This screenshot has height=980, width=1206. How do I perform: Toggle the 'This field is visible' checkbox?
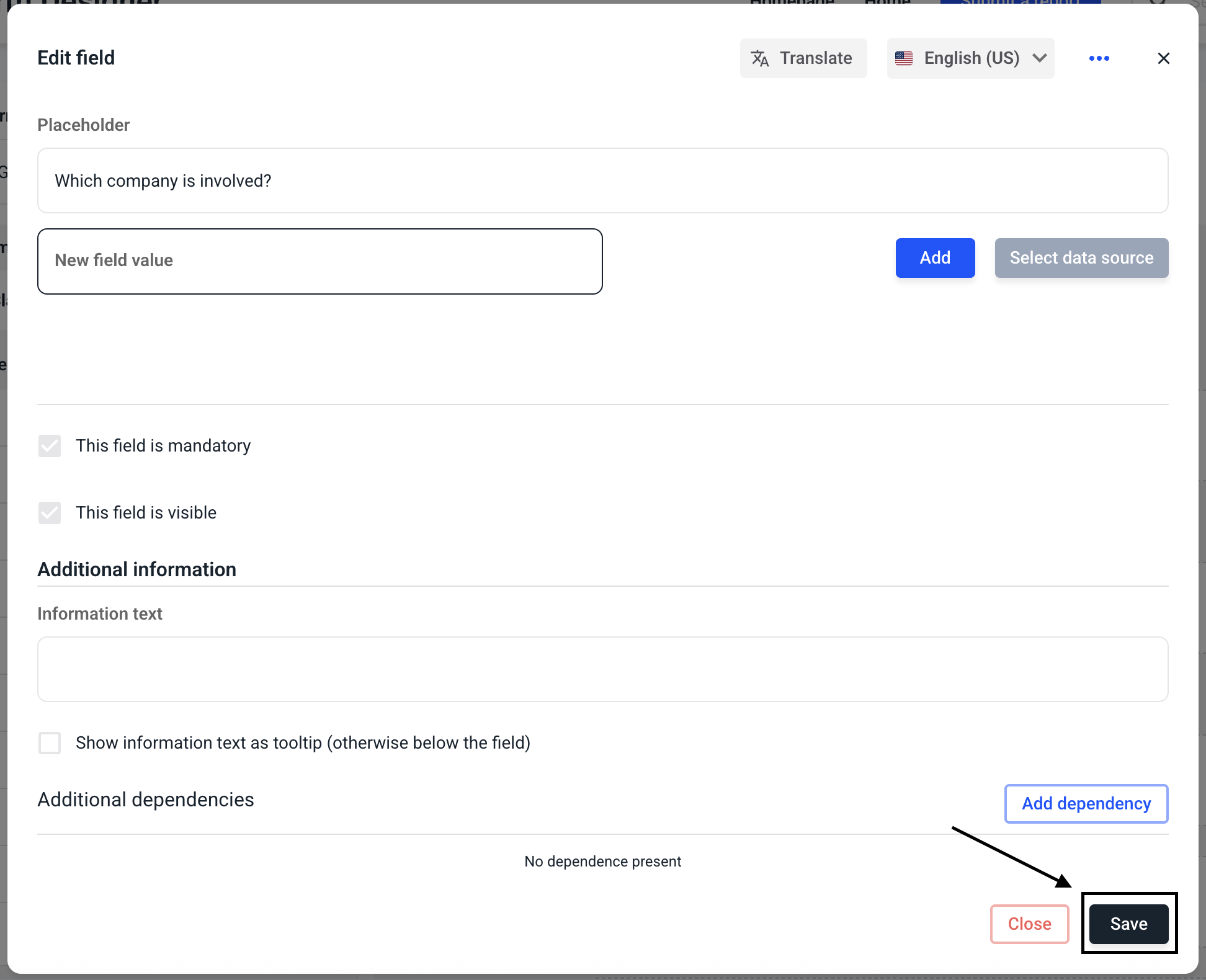[50, 513]
